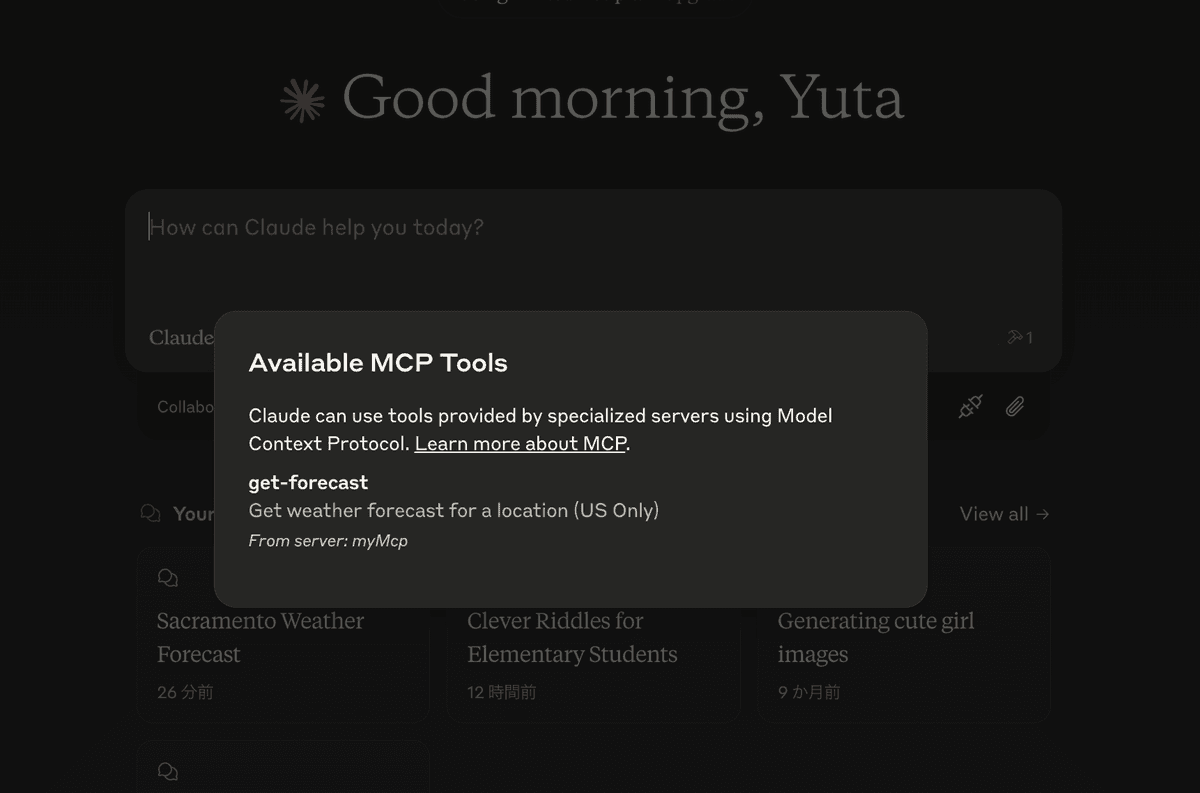The image size is (1200, 793).
Task: Open Learn more about MCP link
Action: tap(521, 443)
